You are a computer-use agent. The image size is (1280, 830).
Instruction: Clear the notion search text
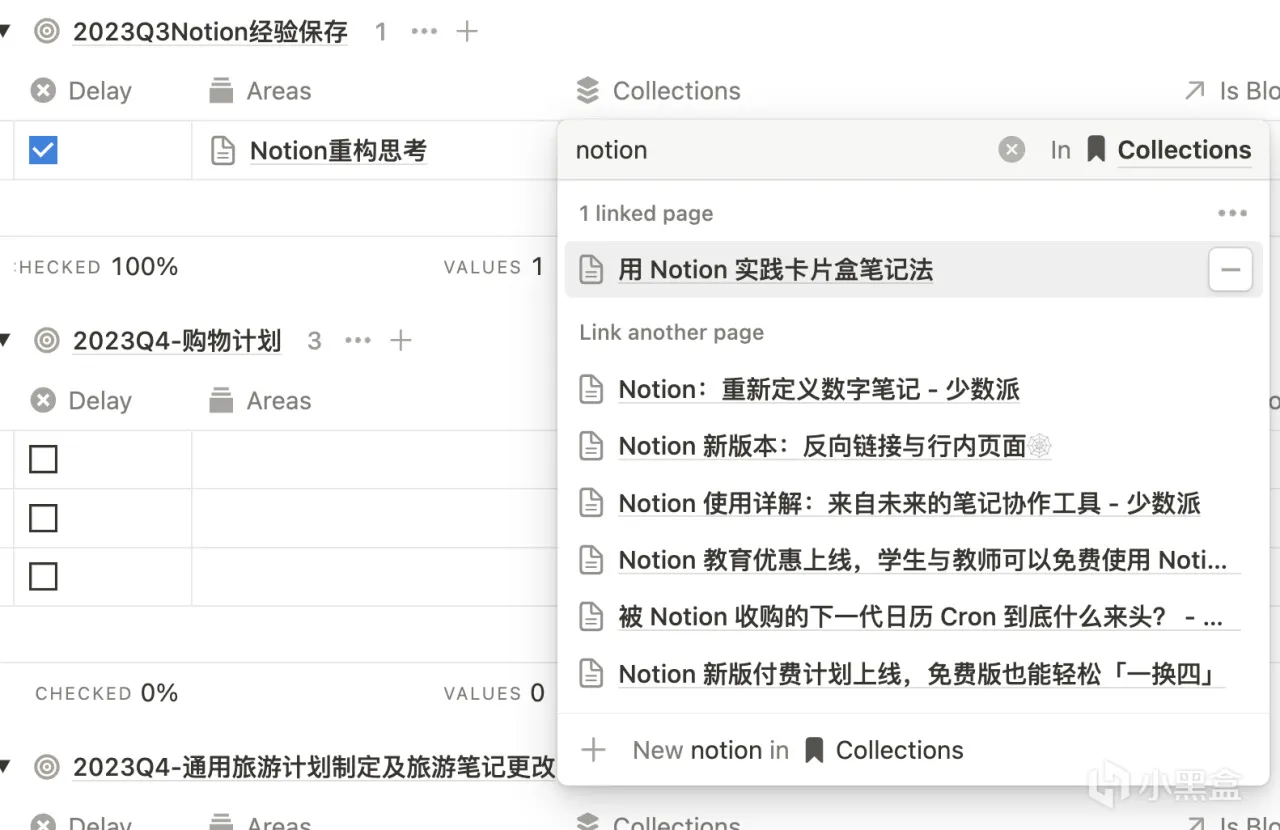coord(1012,150)
